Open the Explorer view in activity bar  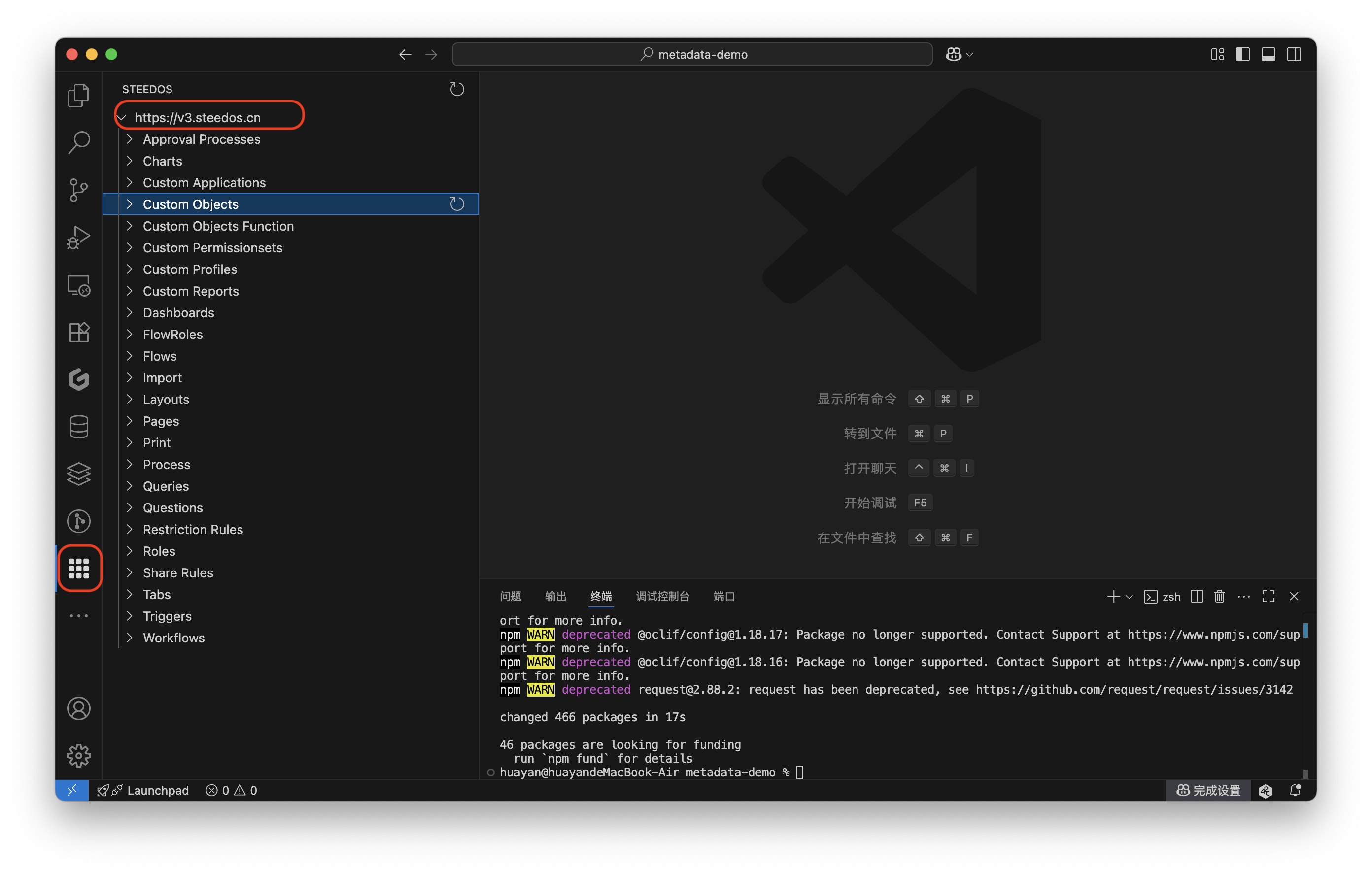tap(79, 95)
